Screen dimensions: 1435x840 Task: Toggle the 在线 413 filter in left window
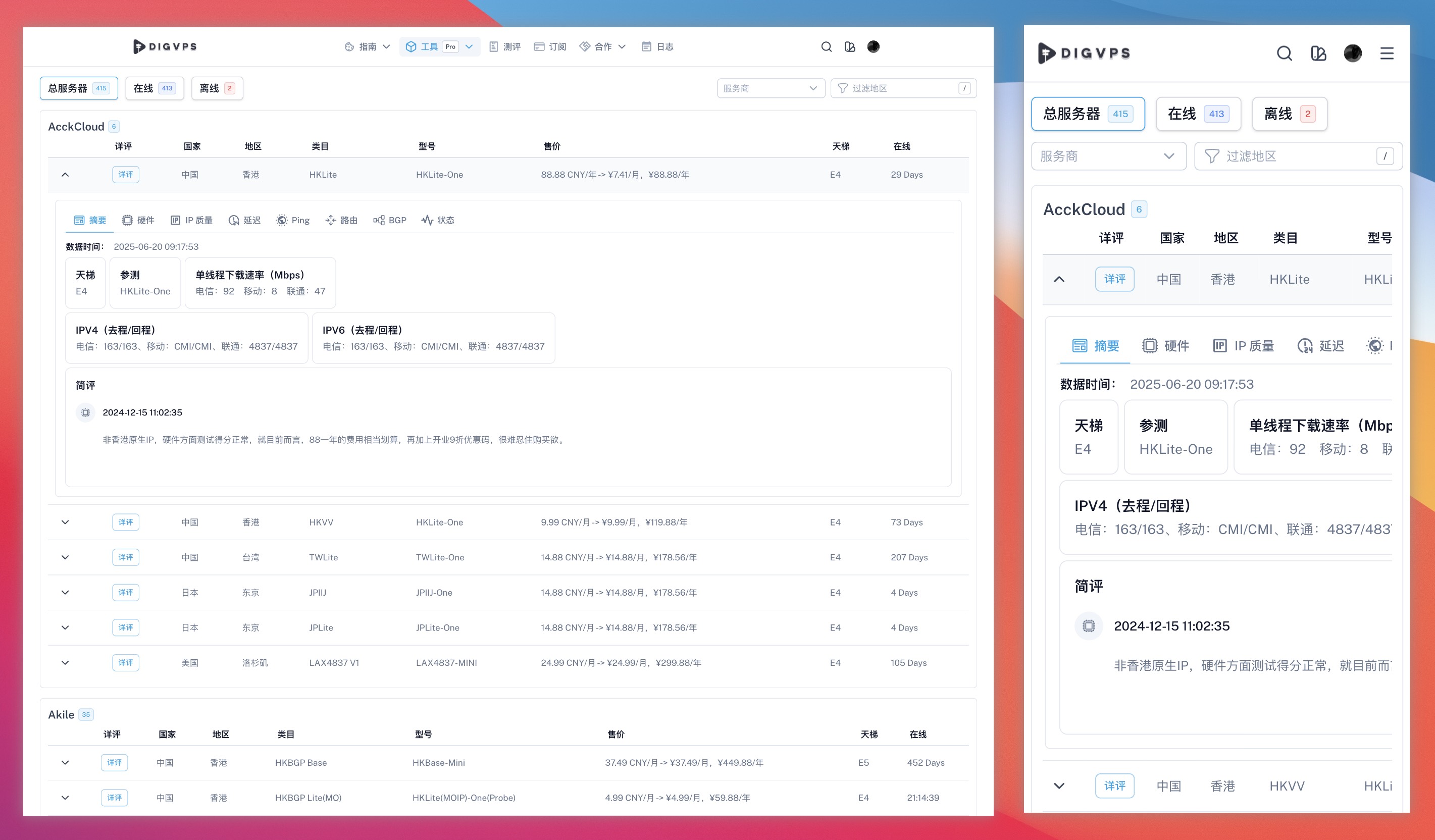[155, 88]
